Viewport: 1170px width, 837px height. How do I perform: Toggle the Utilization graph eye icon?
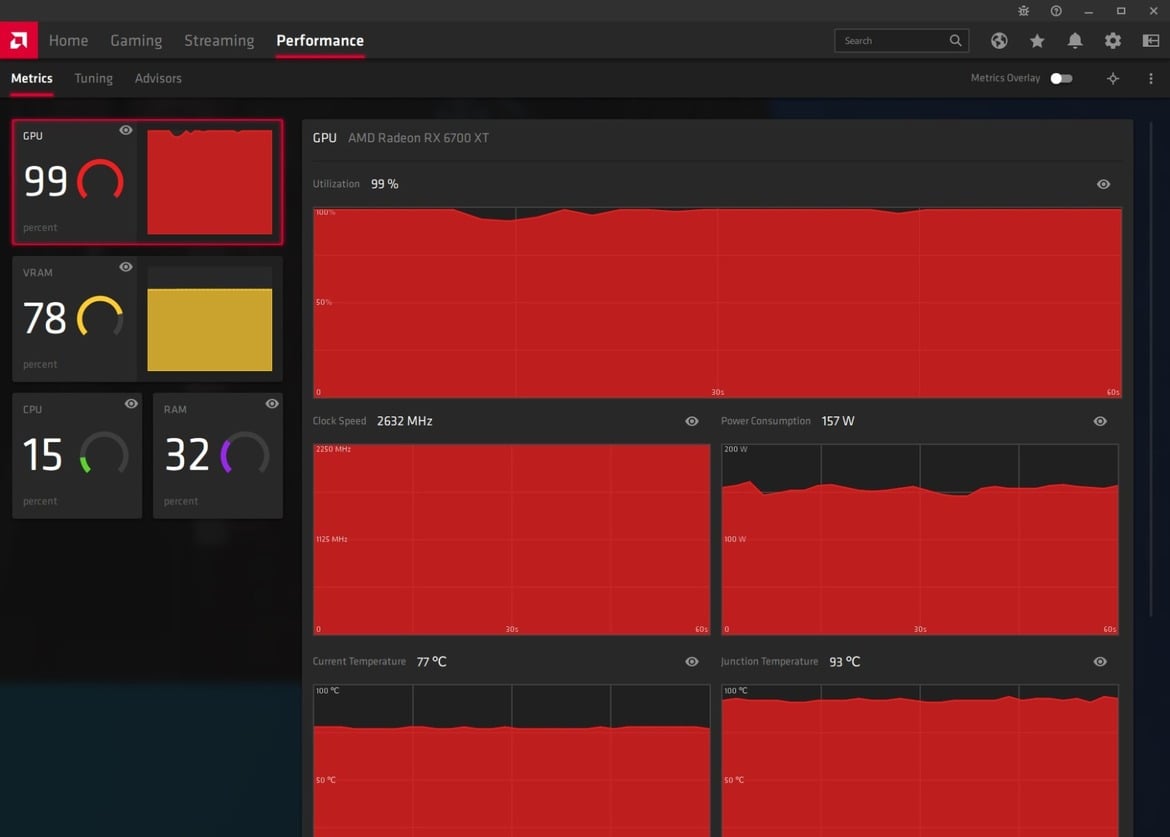[1103, 184]
